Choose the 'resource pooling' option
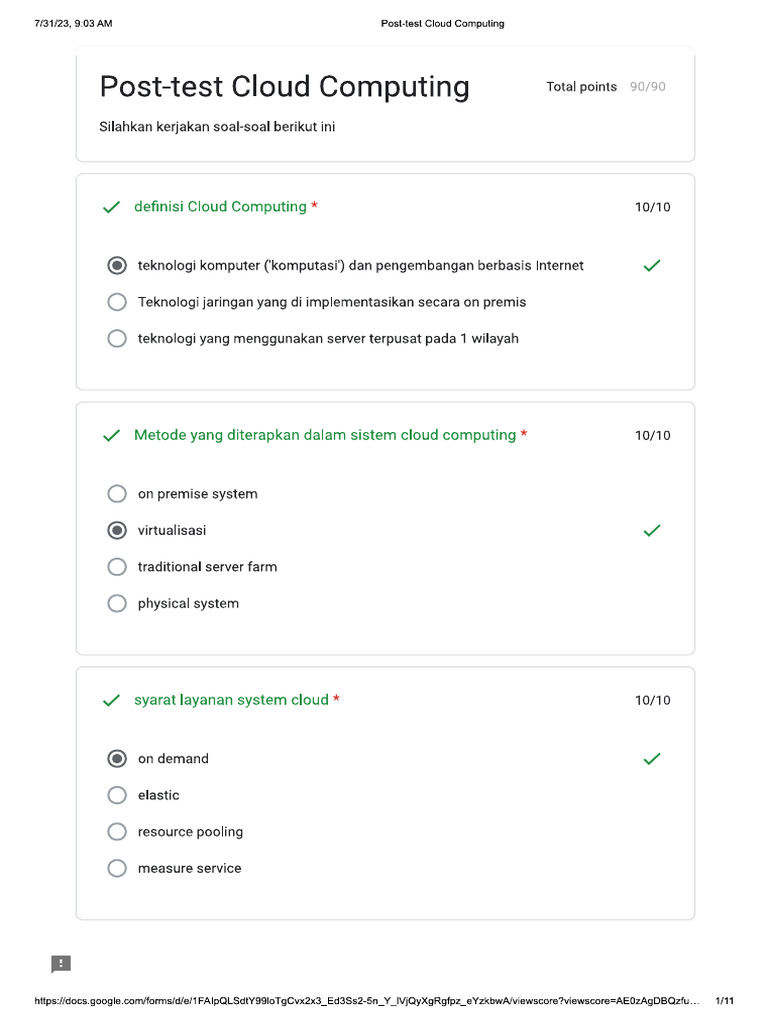 coord(117,832)
